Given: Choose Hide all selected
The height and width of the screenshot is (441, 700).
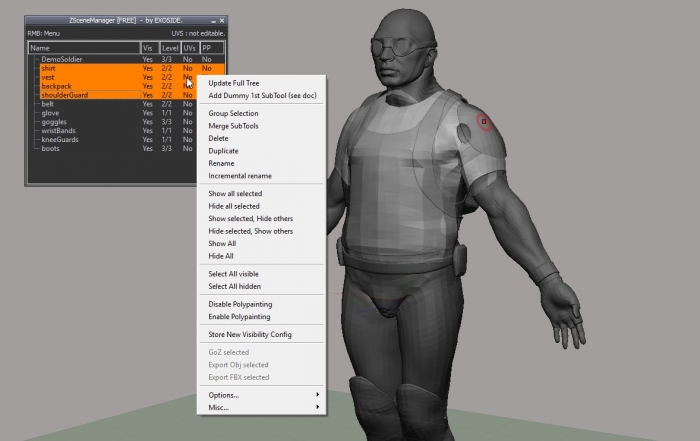Looking at the screenshot, I should click(x=233, y=206).
